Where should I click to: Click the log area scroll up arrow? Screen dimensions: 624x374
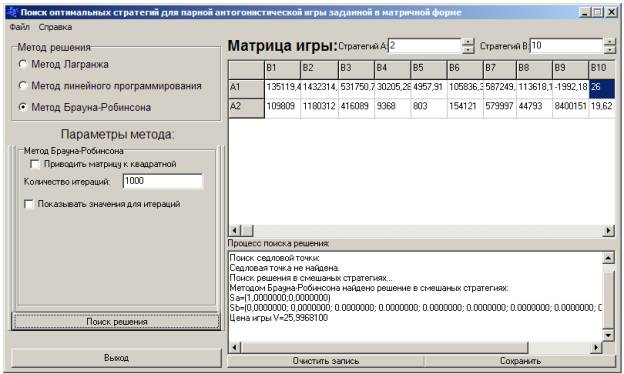[608, 258]
